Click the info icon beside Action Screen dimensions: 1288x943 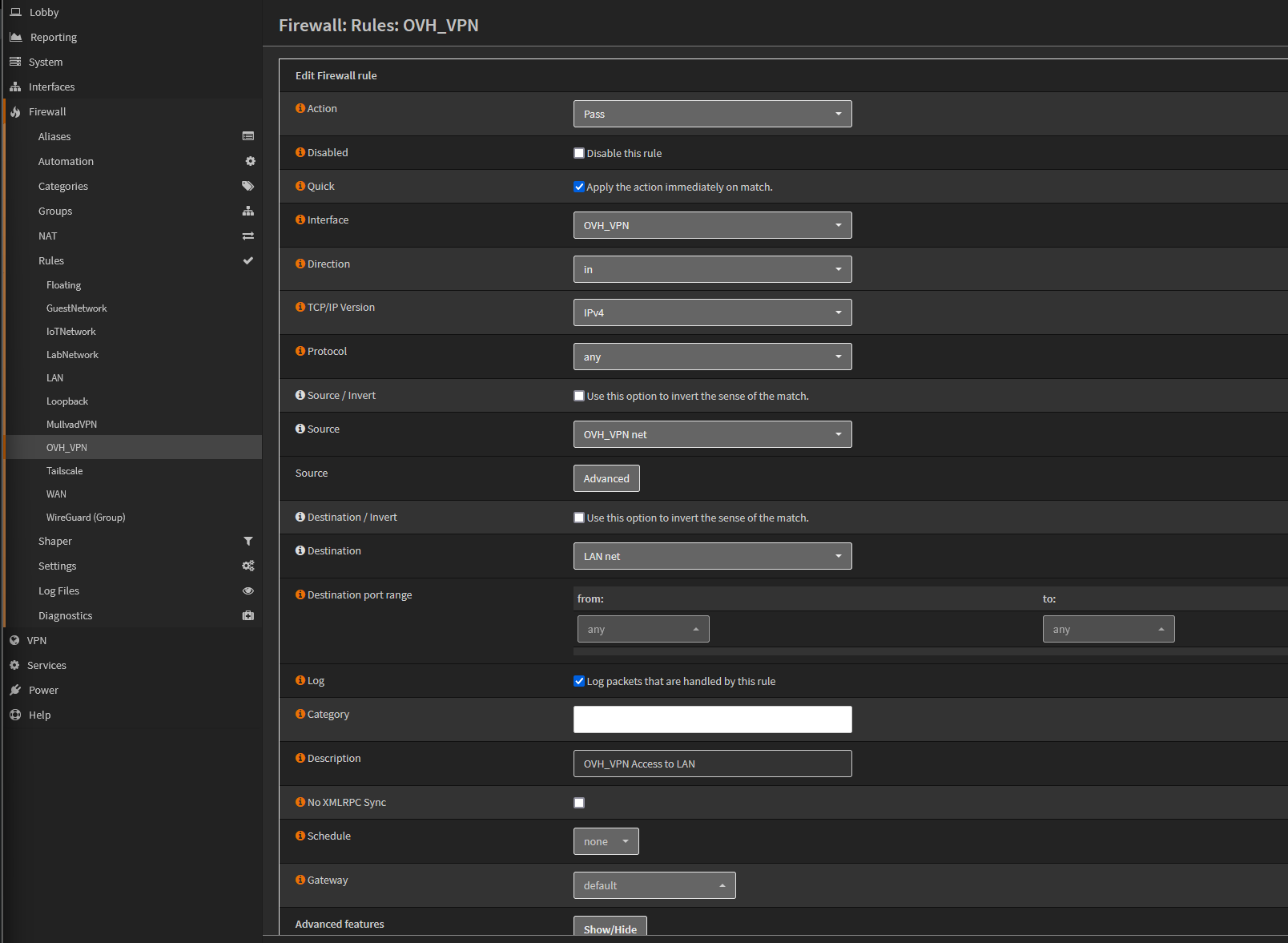click(x=300, y=108)
